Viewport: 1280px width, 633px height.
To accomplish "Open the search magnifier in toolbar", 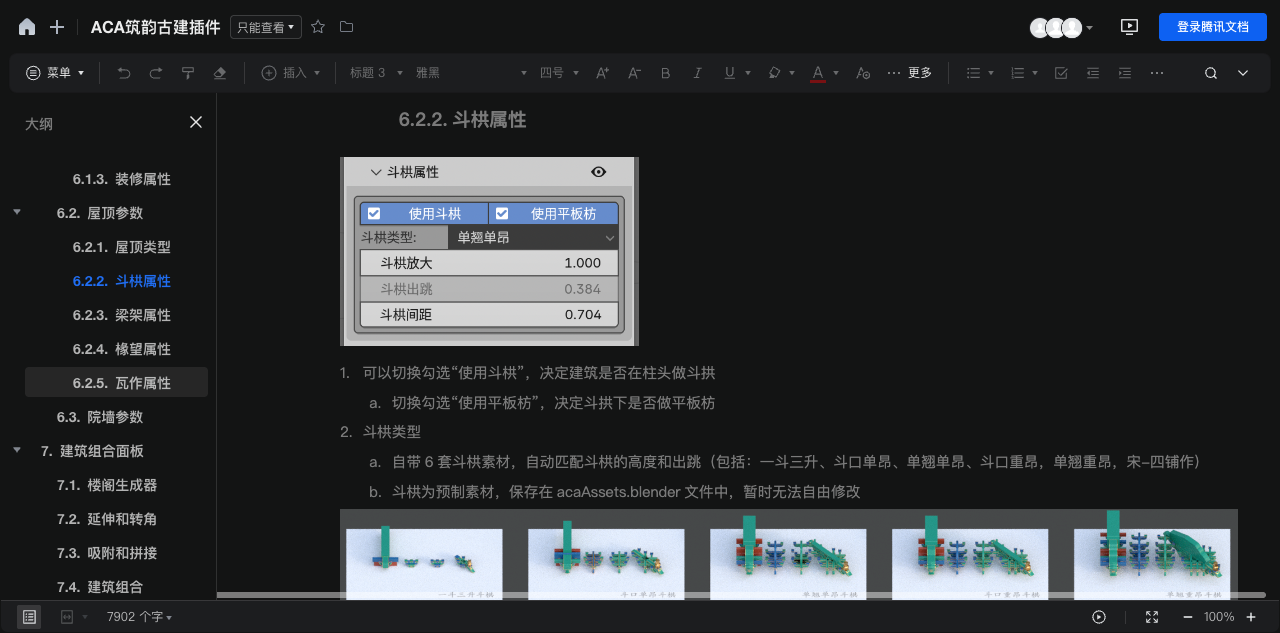I will [x=1211, y=73].
